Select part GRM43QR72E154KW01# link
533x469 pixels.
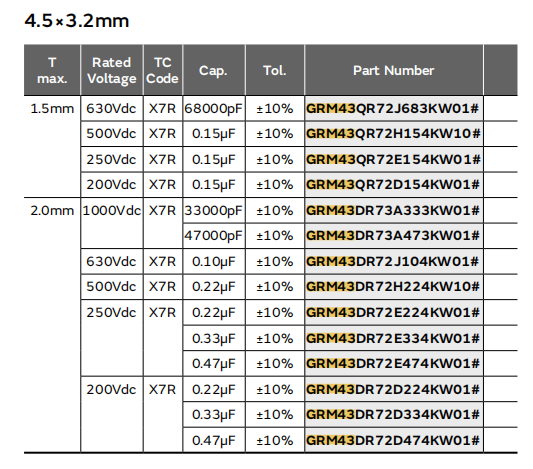tap(393, 159)
